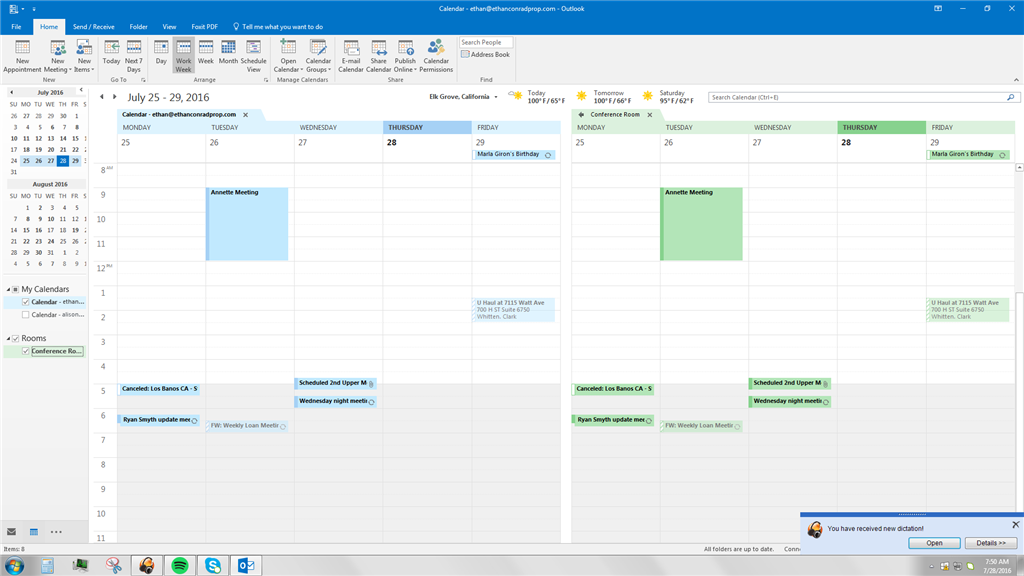Screen dimensions: 1024x576
Task: Switch to the Folder ribbon tab
Action: [x=138, y=27]
